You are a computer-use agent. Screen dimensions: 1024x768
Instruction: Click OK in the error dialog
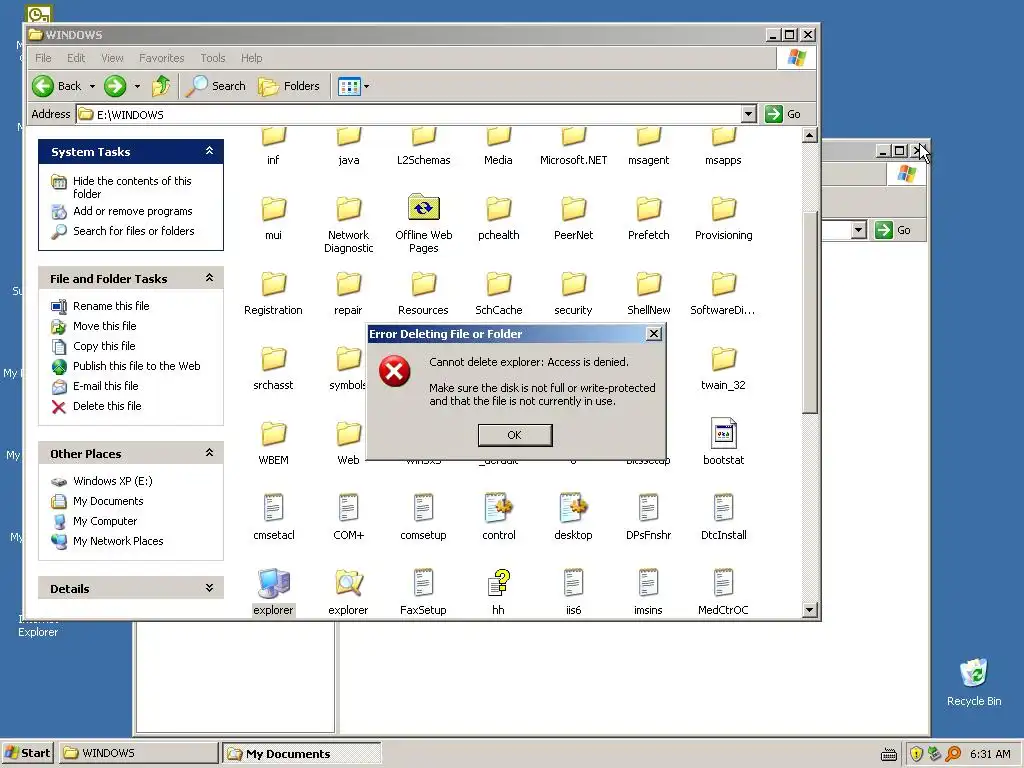click(x=515, y=435)
